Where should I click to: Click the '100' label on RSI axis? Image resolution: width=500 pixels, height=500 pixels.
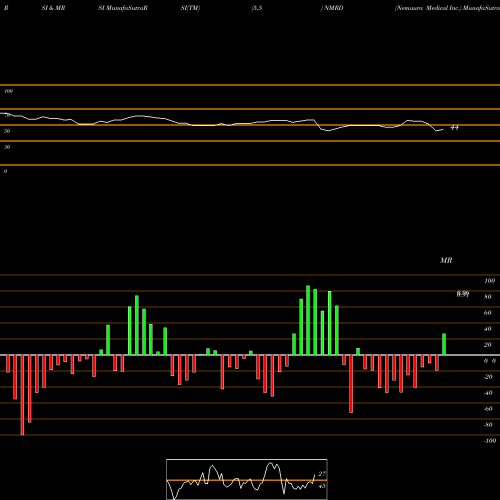pos(8,91)
